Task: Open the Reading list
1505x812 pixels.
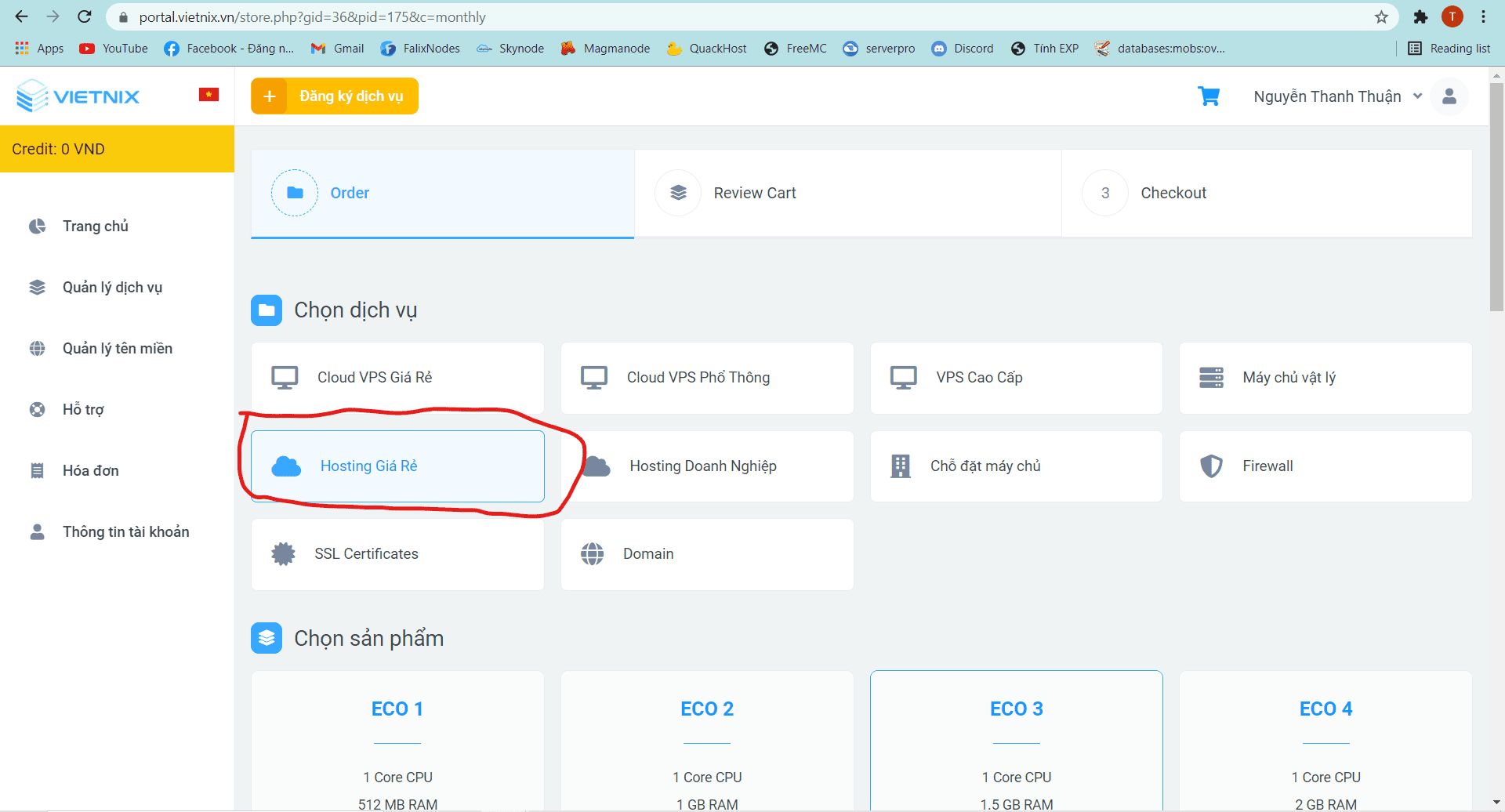Action: point(1449,49)
